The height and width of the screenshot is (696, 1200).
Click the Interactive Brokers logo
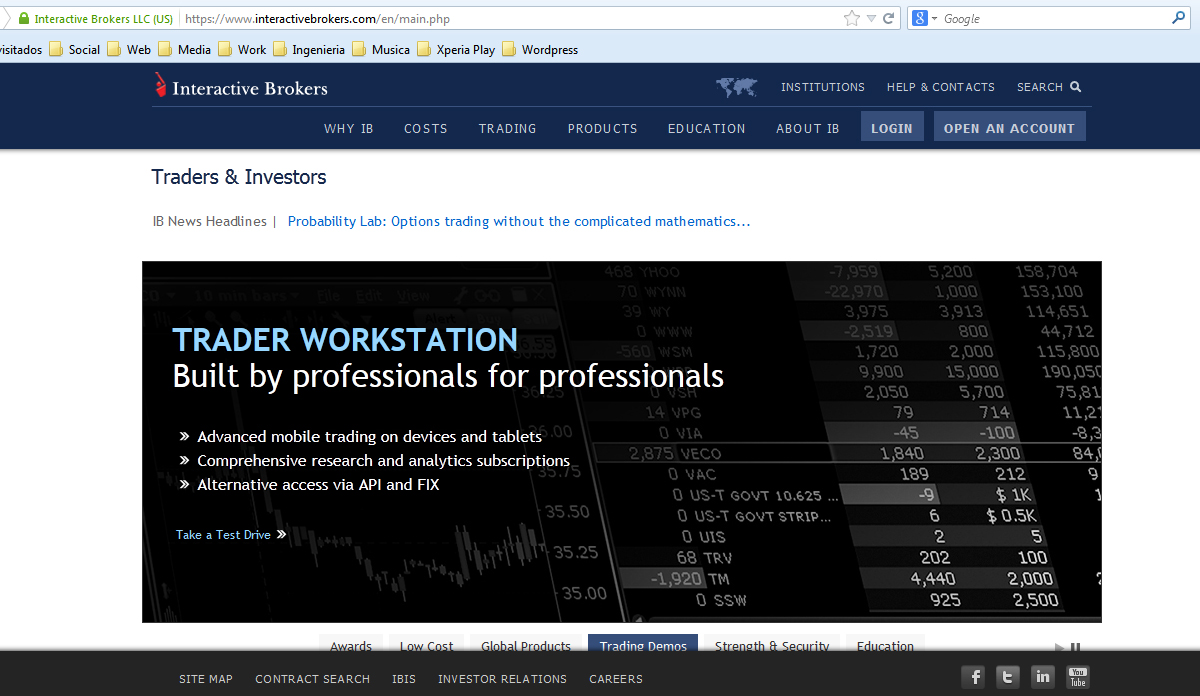(240, 87)
